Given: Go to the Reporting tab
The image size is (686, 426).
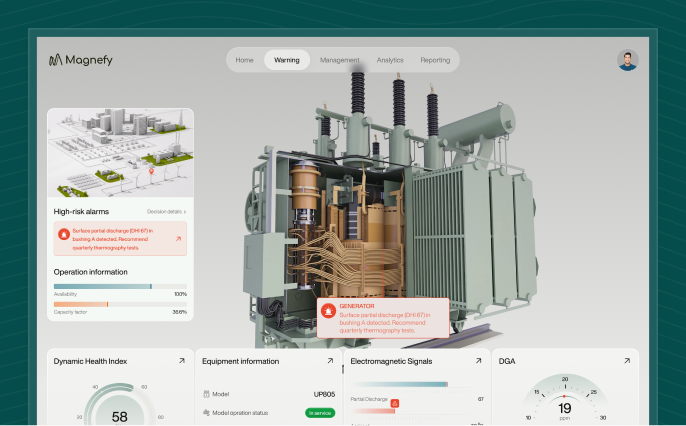Looking at the screenshot, I should click(435, 60).
